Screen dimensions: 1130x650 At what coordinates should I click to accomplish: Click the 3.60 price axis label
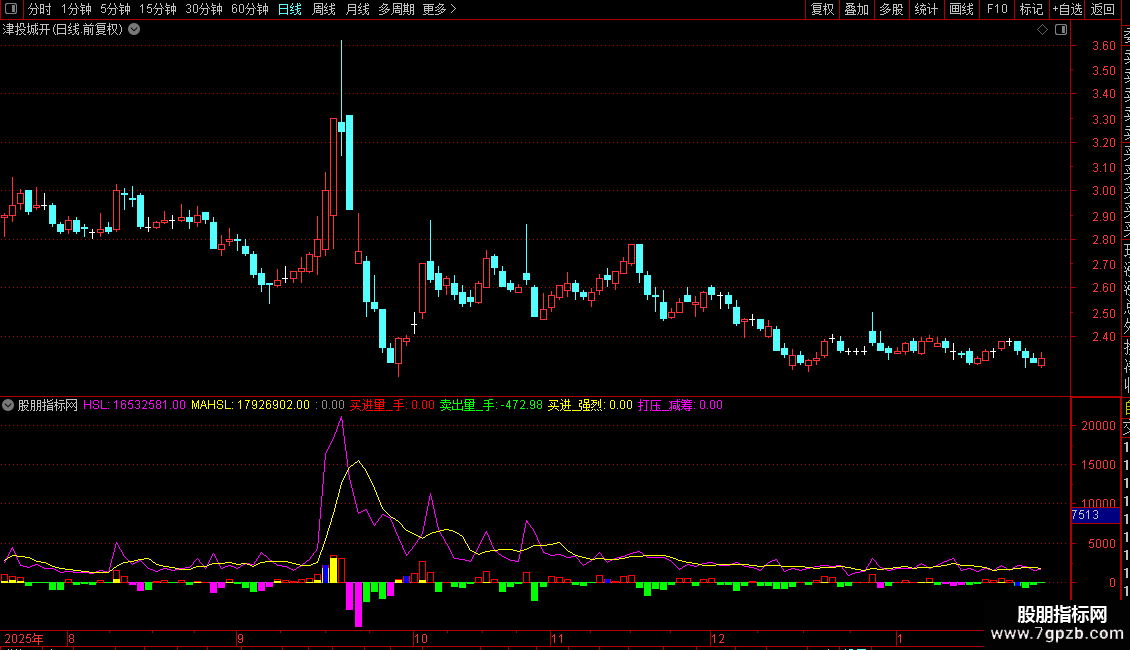coord(1103,45)
